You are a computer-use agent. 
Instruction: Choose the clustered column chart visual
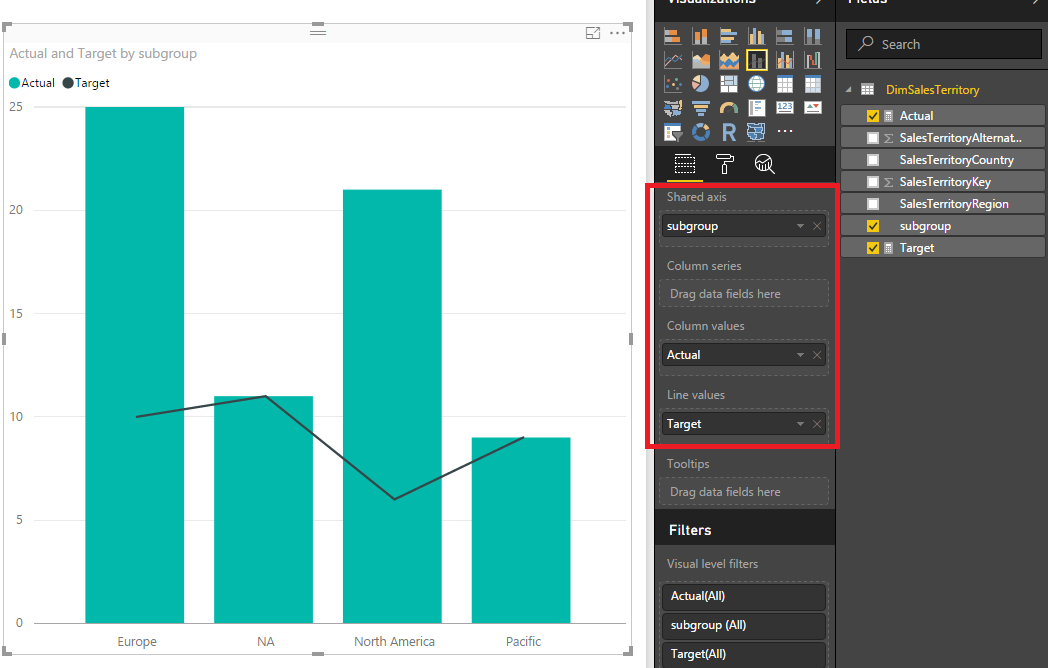(x=757, y=35)
